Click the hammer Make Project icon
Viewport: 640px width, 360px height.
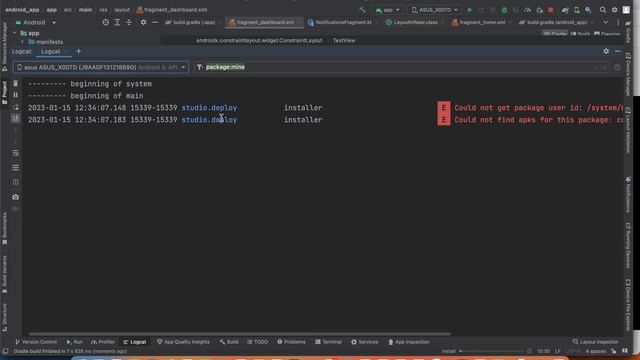coord(362,10)
